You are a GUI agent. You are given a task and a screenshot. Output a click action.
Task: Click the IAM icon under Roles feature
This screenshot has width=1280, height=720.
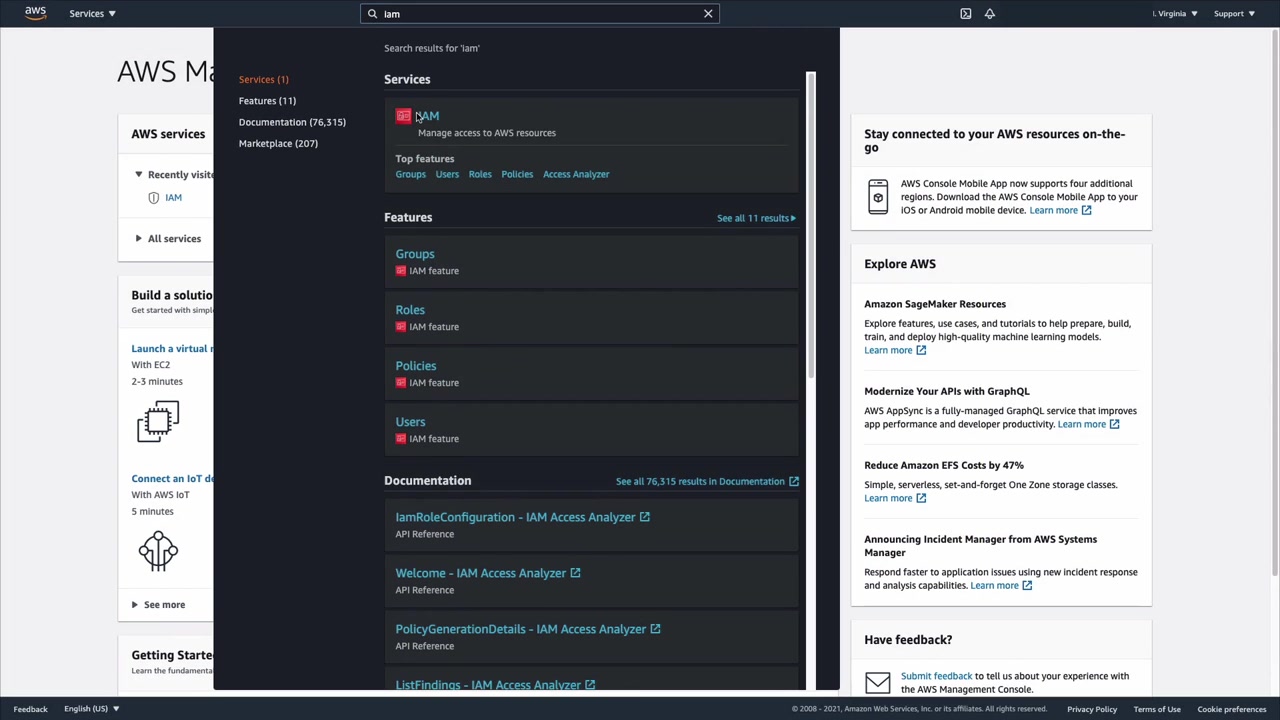(401, 327)
